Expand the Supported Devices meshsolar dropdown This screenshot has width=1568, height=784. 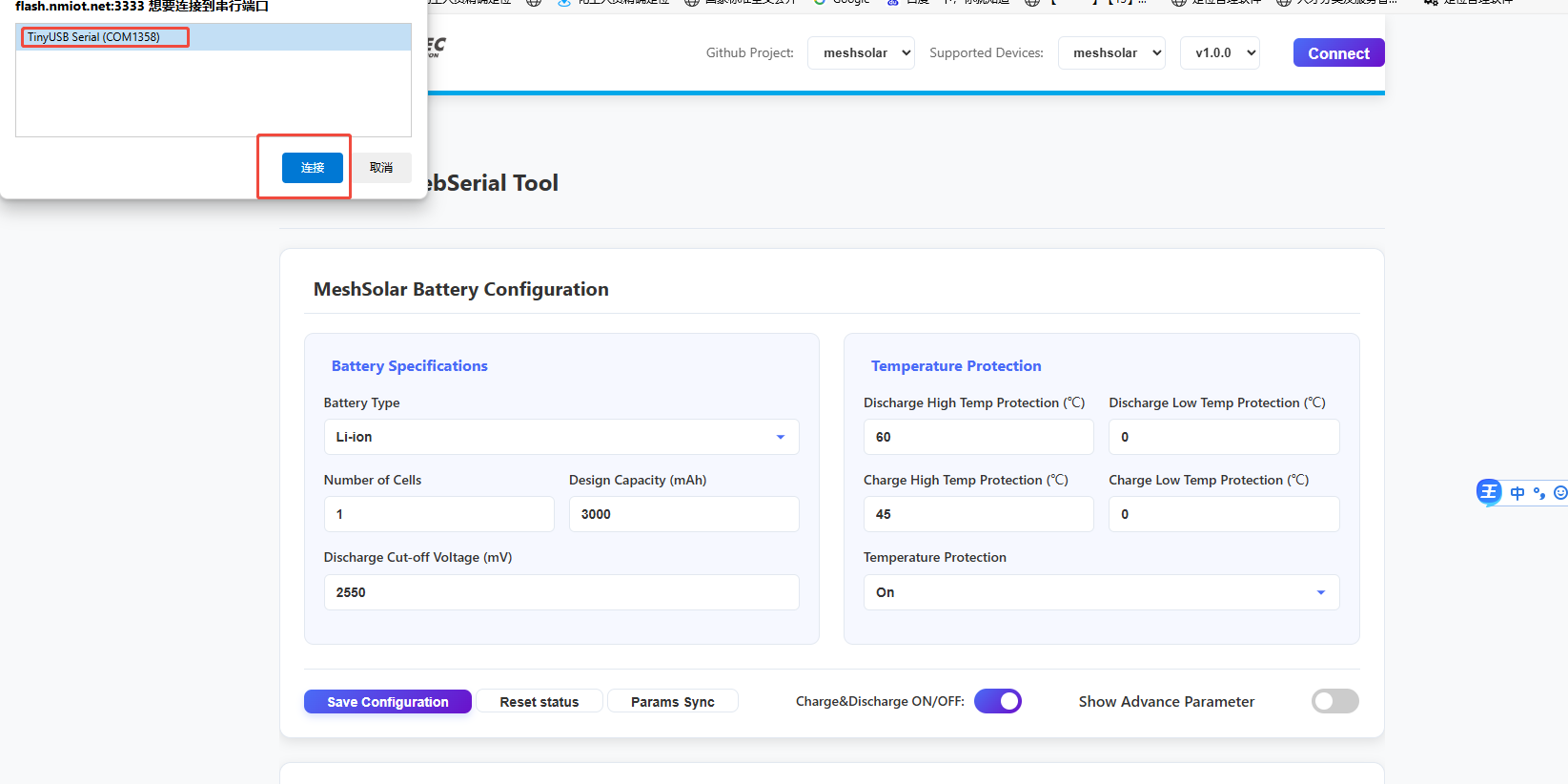[x=1111, y=53]
